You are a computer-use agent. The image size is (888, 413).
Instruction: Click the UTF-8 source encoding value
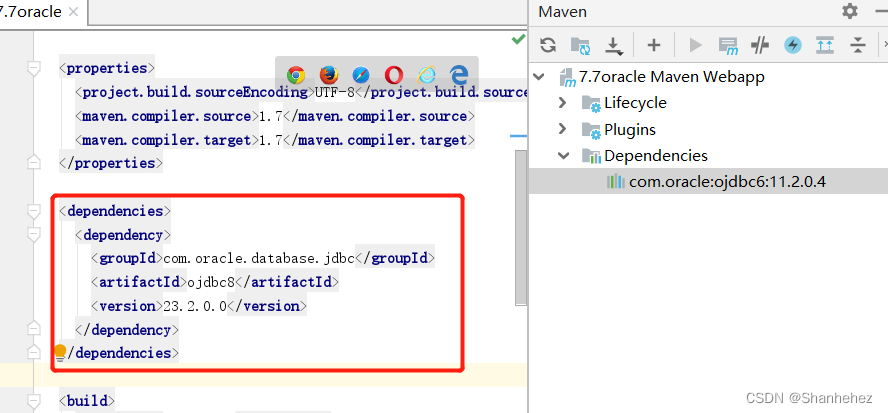click(335, 92)
